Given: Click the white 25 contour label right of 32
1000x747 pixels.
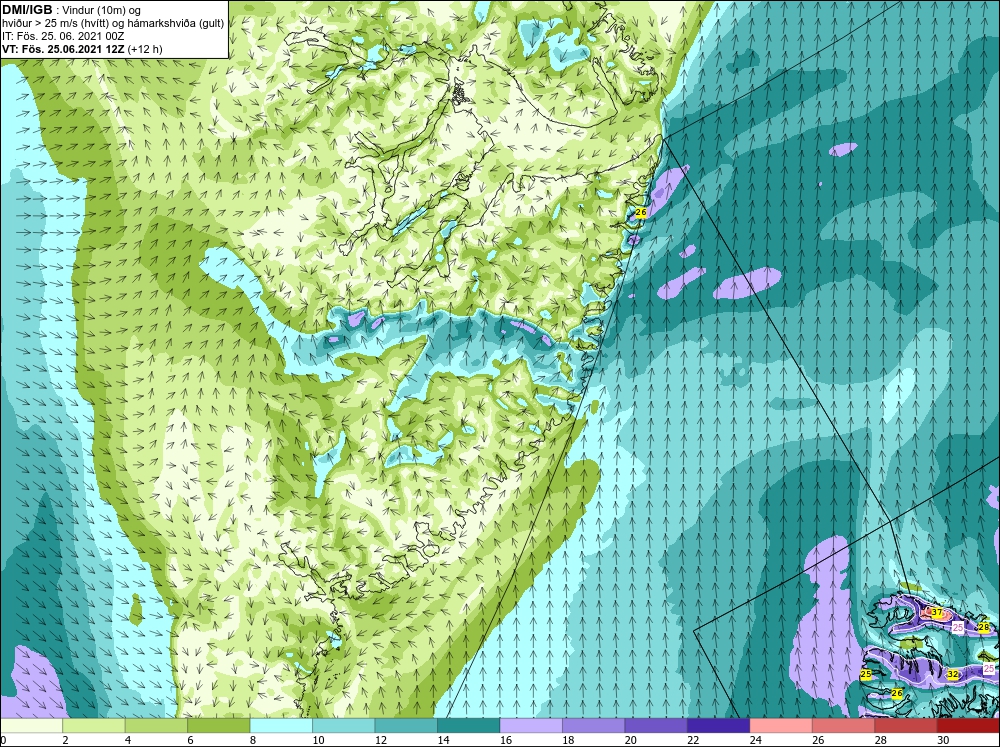Looking at the screenshot, I should tap(989, 669).
